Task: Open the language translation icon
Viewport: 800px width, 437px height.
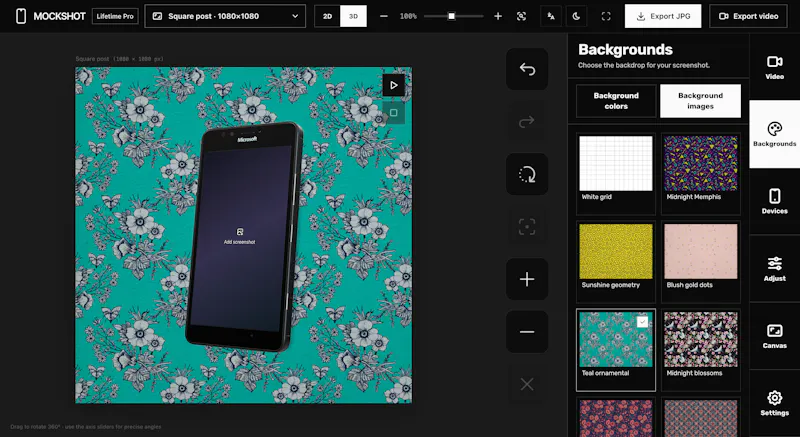Action: click(551, 16)
